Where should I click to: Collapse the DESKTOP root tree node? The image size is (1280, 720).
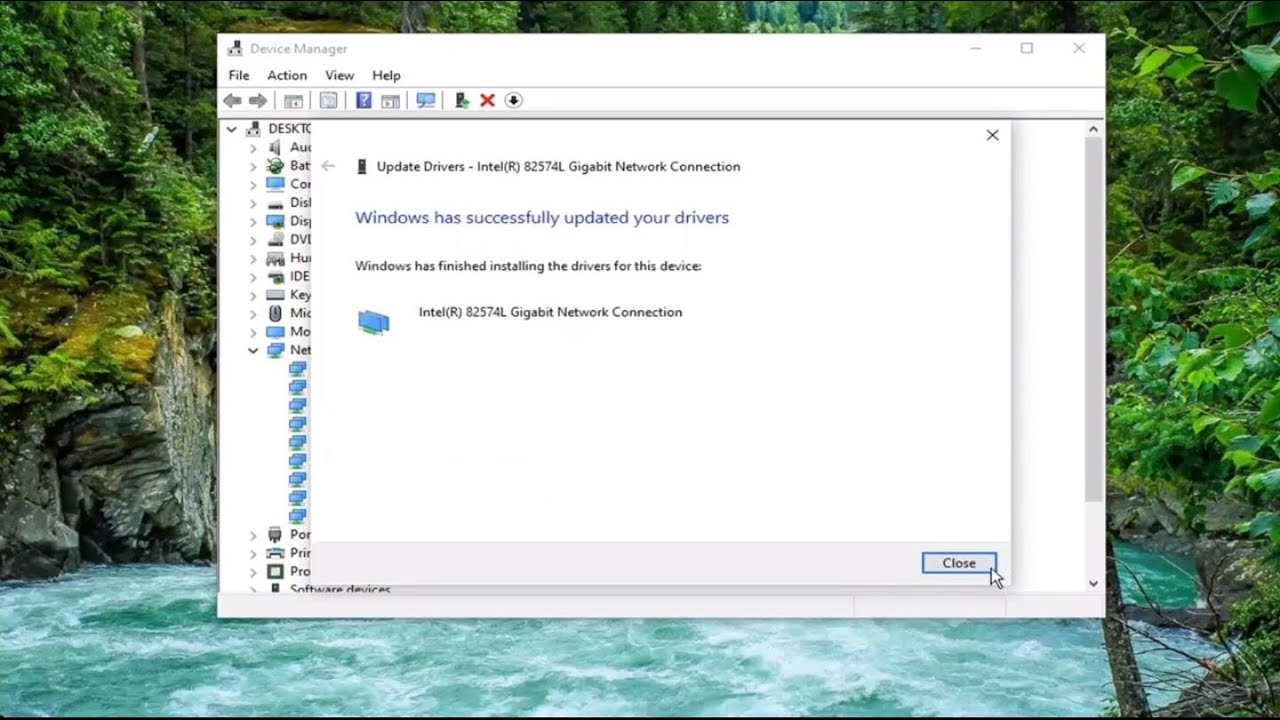[x=231, y=129]
